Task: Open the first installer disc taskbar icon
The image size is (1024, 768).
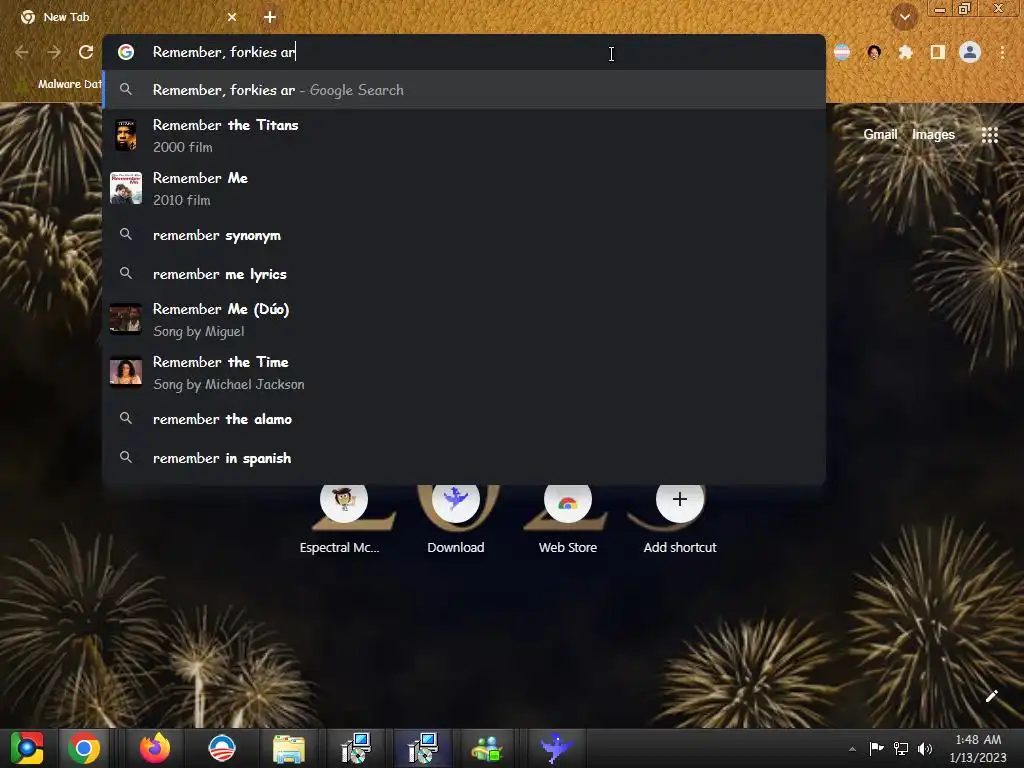Action: [356, 748]
